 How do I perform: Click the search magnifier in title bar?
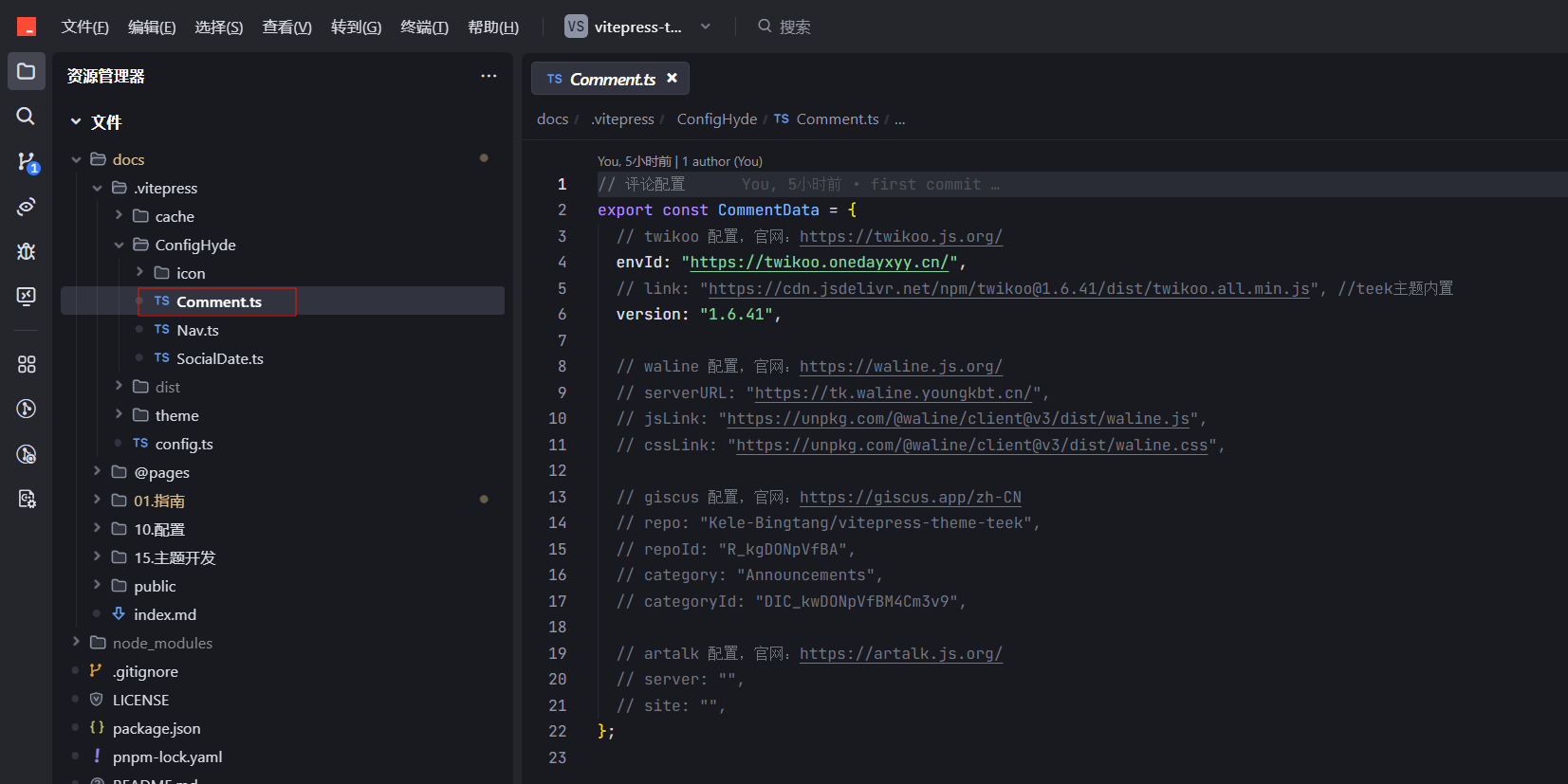pos(765,27)
